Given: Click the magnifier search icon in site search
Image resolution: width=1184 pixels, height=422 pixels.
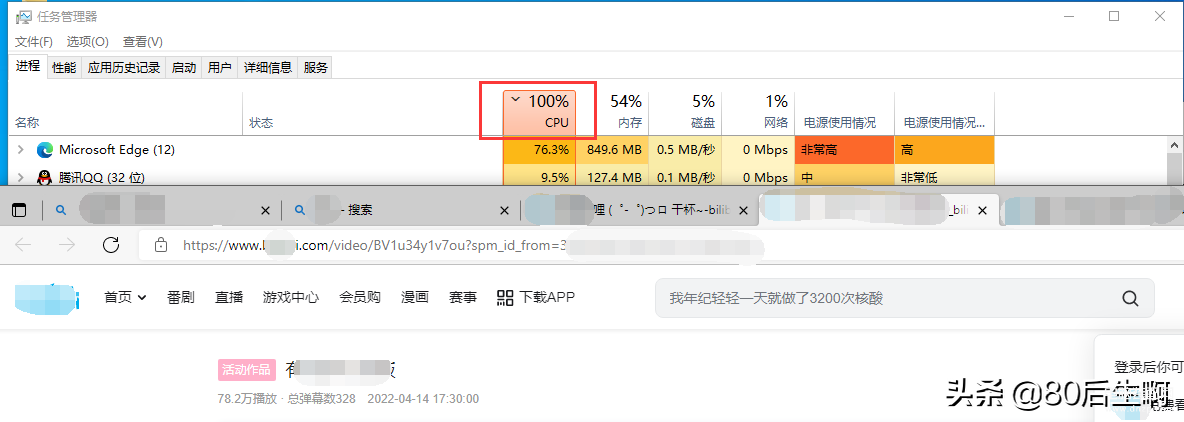Looking at the screenshot, I should (x=1130, y=298).
